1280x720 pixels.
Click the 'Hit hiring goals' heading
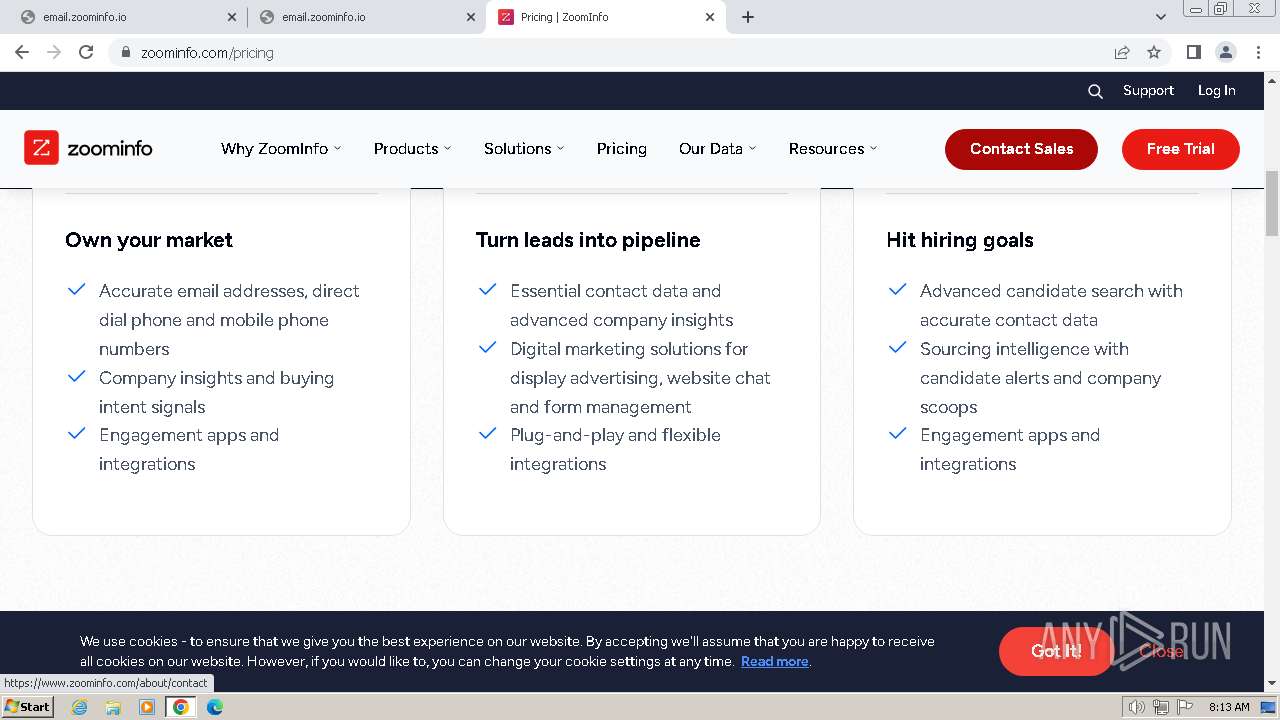[x=960, y=240]
